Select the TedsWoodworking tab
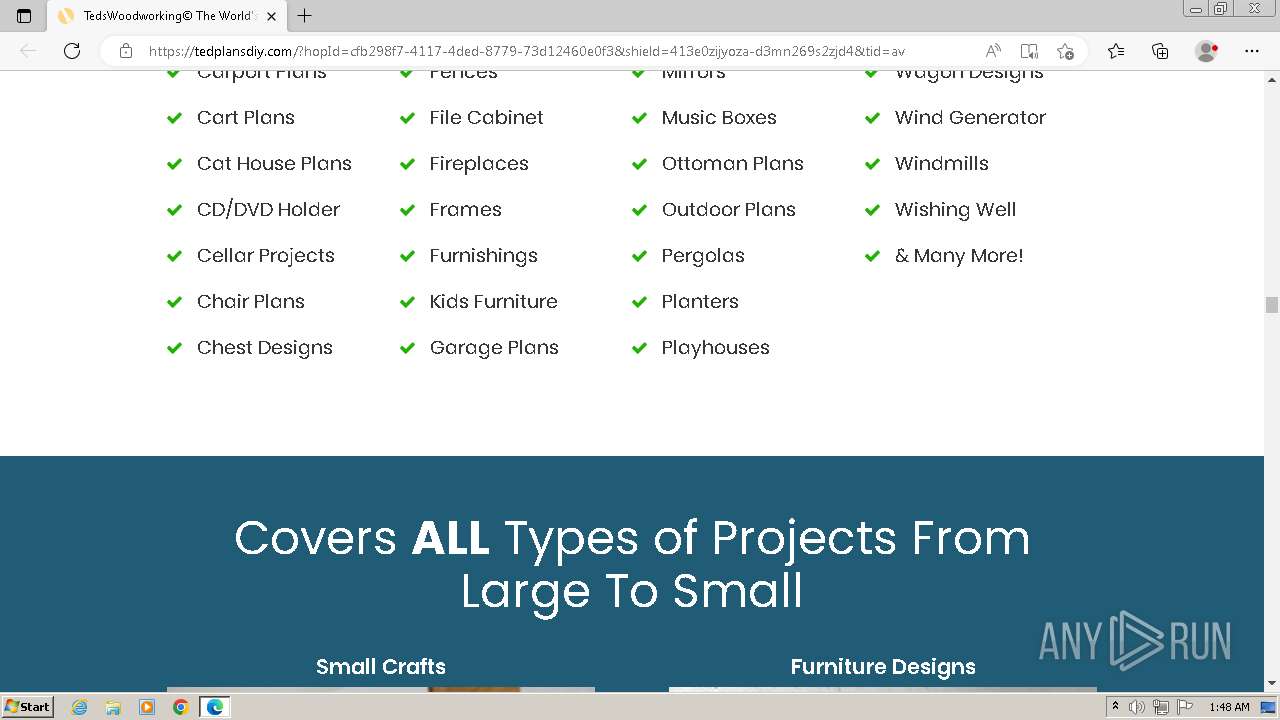 [x=167, y=16]
